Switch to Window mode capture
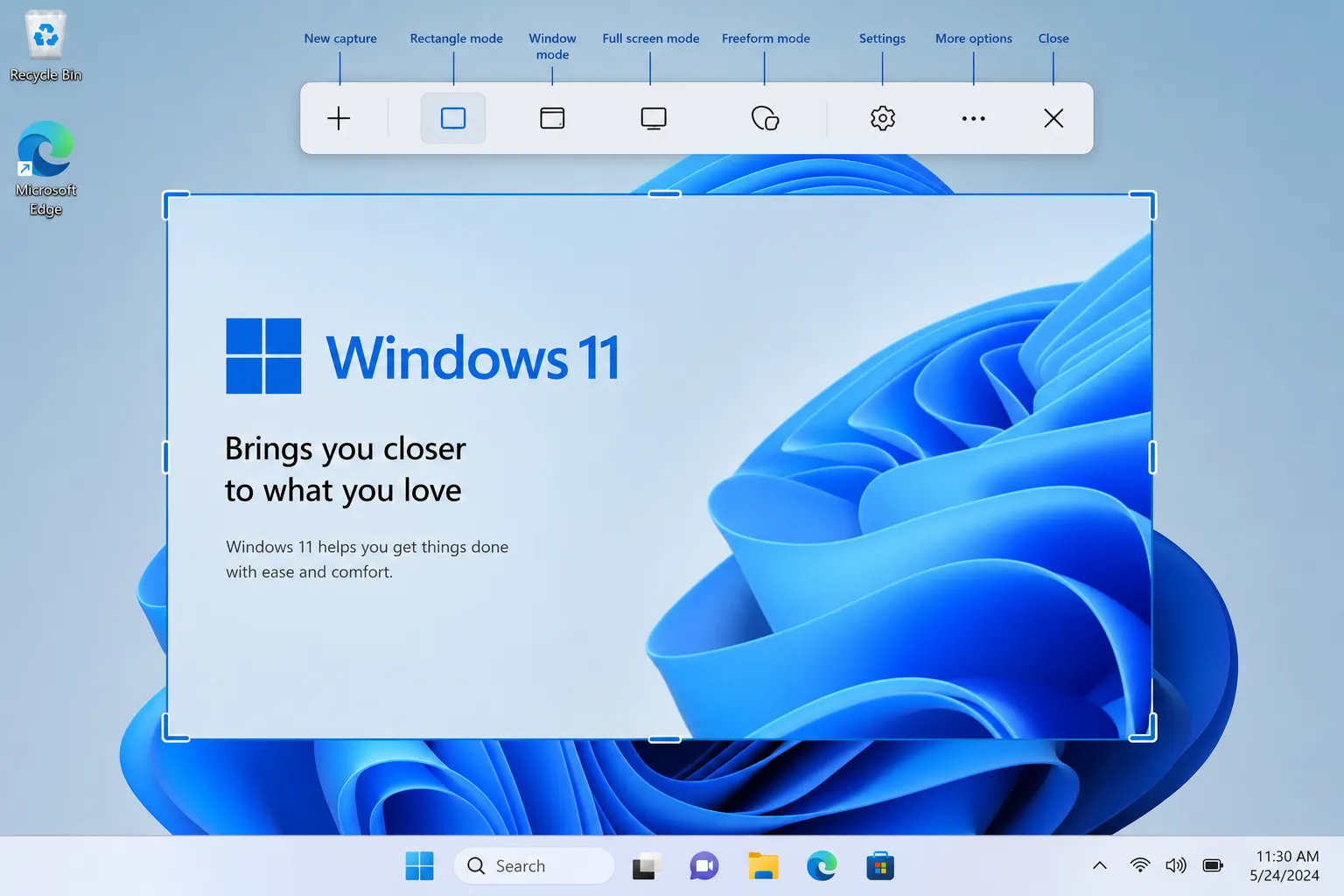 click(x=552, y=118)
